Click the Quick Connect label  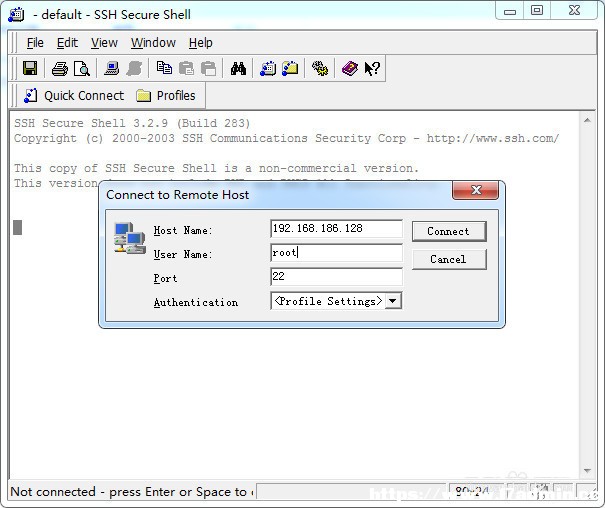click(84, 96)
